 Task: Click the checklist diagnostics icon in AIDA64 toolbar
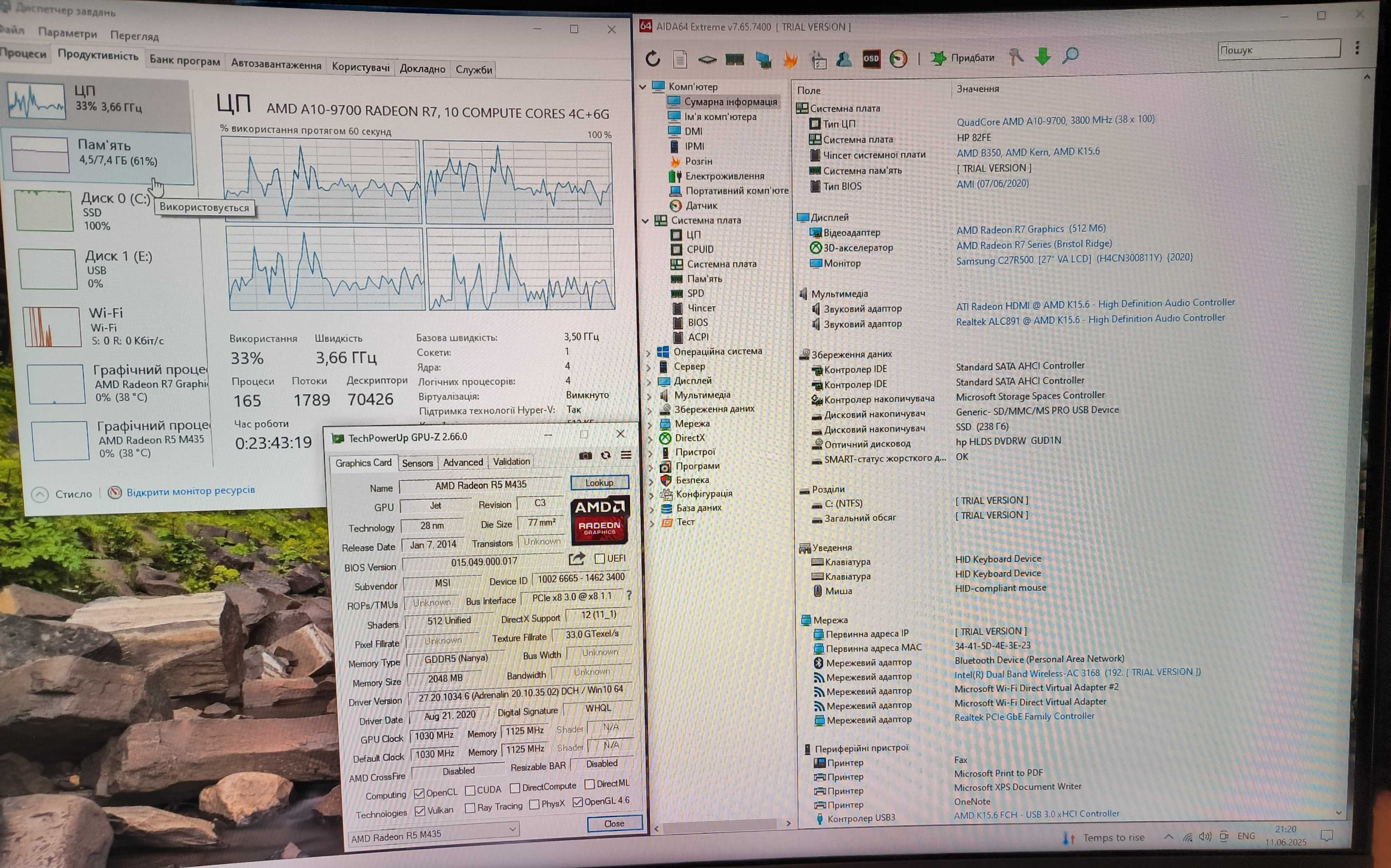[x=818, y=59]
